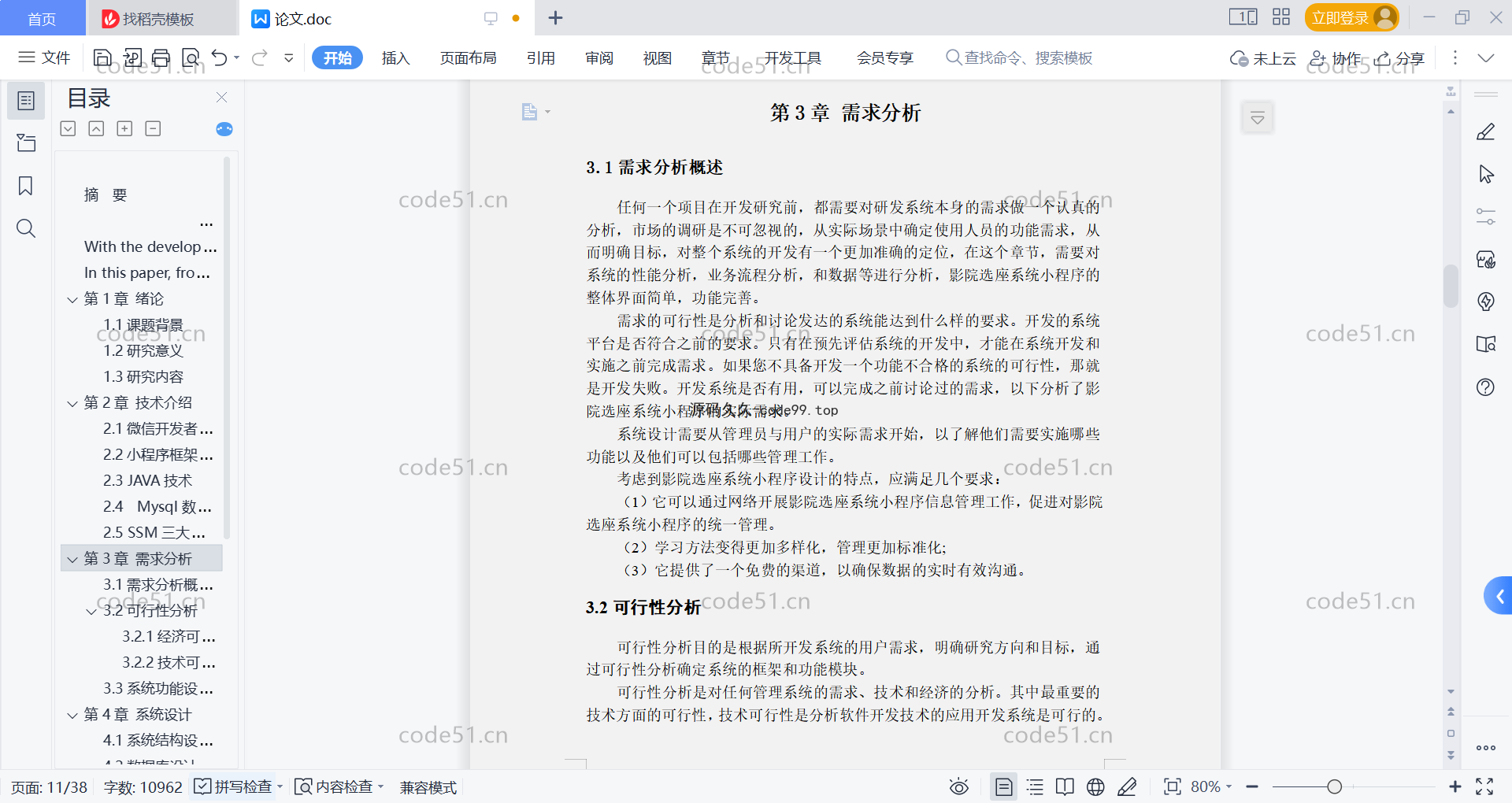Switch to reading layout view icon
Image resolution: width=1512 pixels, height=803 pixels.
(1065, 786)
